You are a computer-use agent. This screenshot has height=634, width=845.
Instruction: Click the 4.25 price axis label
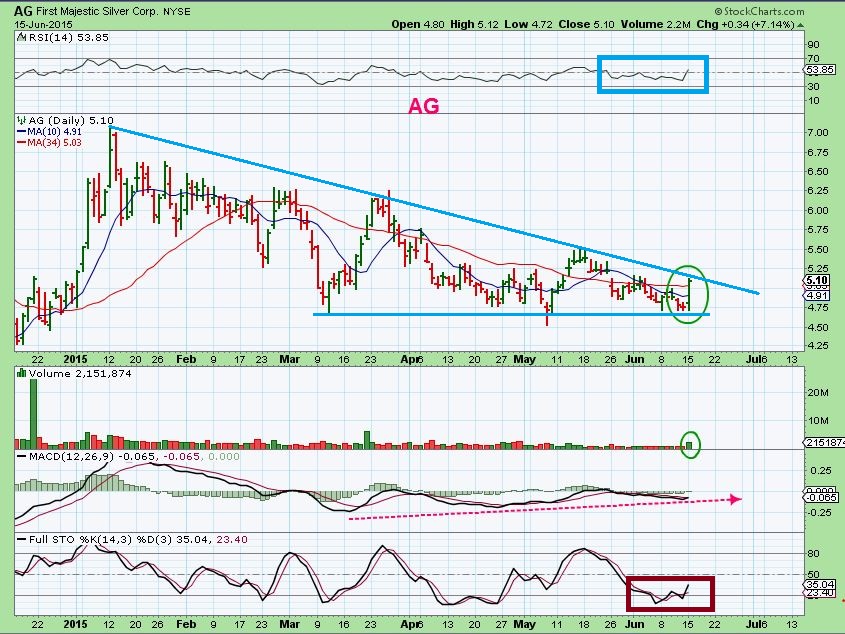click(x=819, y=346)
